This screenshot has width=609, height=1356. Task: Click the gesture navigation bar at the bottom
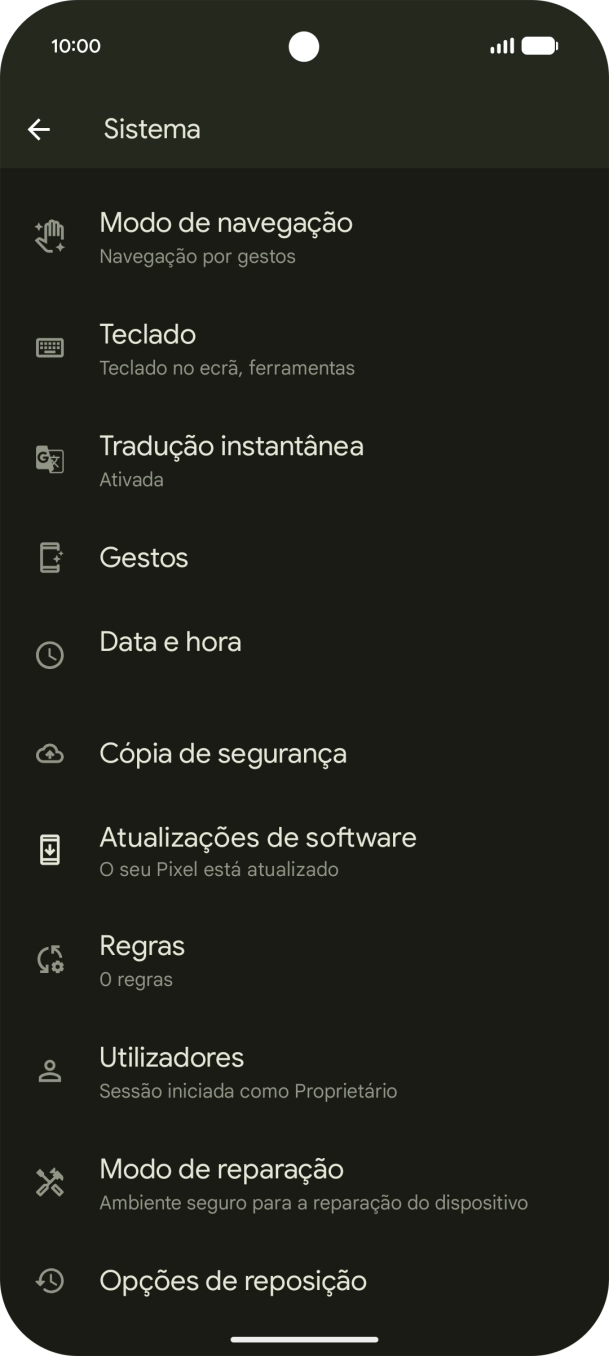coord(304,1340)
